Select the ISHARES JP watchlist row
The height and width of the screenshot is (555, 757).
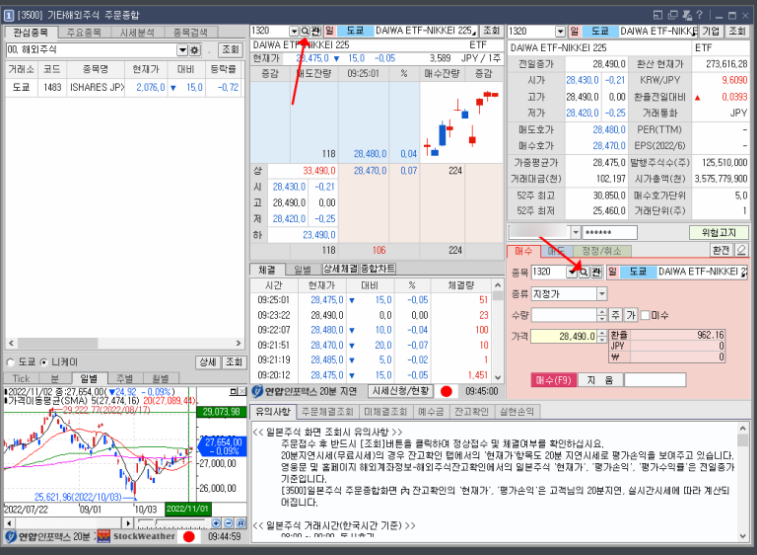pyautogui.click(x=124, y=87)
